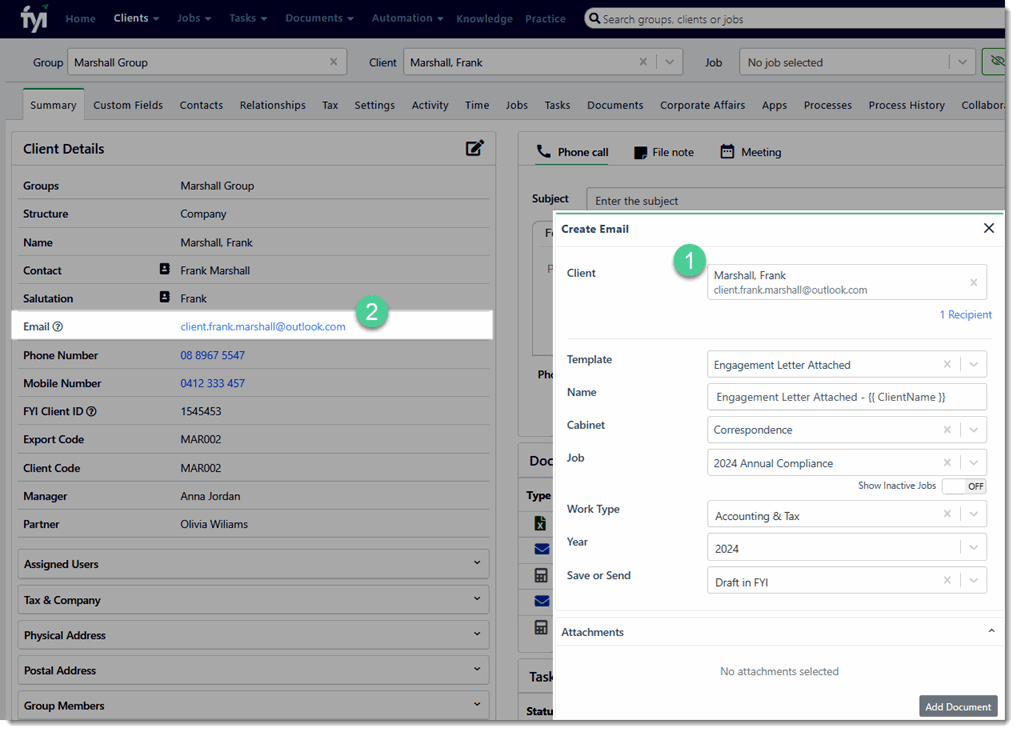Viewport: 1017px width, 732px height.
Task: Open the Client selector dropdown arrow
Action: [669, 62]
